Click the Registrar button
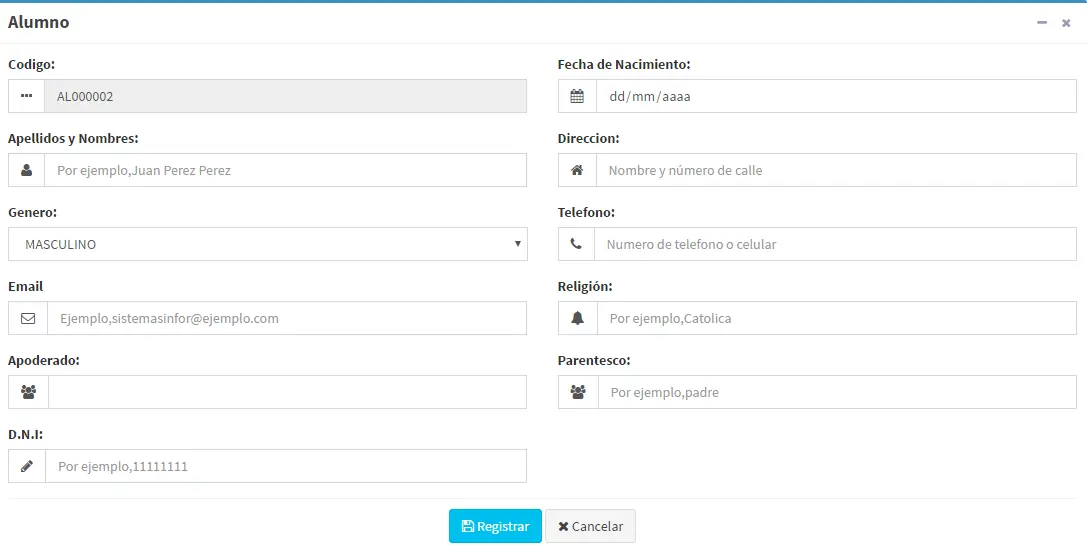The width and height of the screenshot is (1087, 559). click(495, 526)
